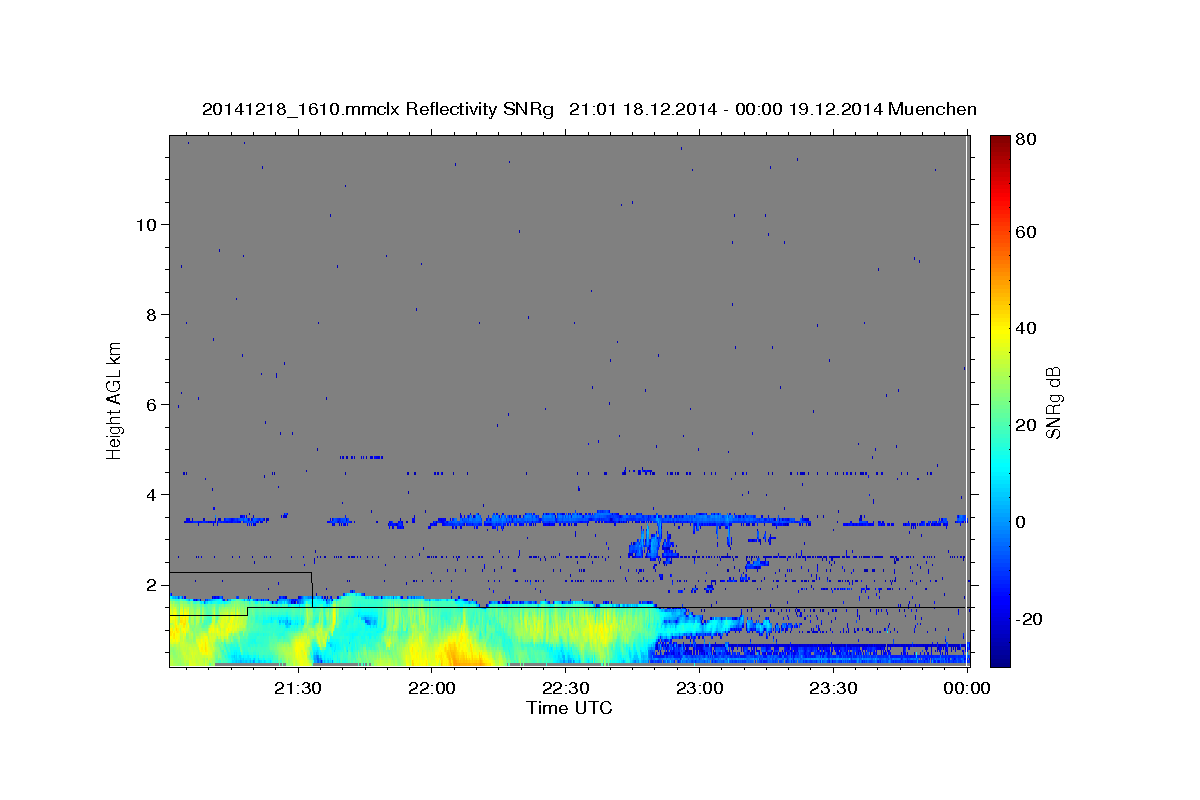Screen dimensions: 1200x800
Task: Click the 'Time UTC' axis label
Action: pyautogui.click(x=569, y=708)
